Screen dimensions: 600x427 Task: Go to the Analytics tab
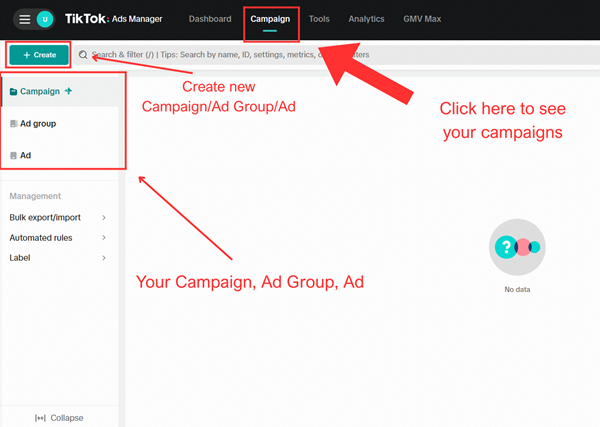point(366,19)
